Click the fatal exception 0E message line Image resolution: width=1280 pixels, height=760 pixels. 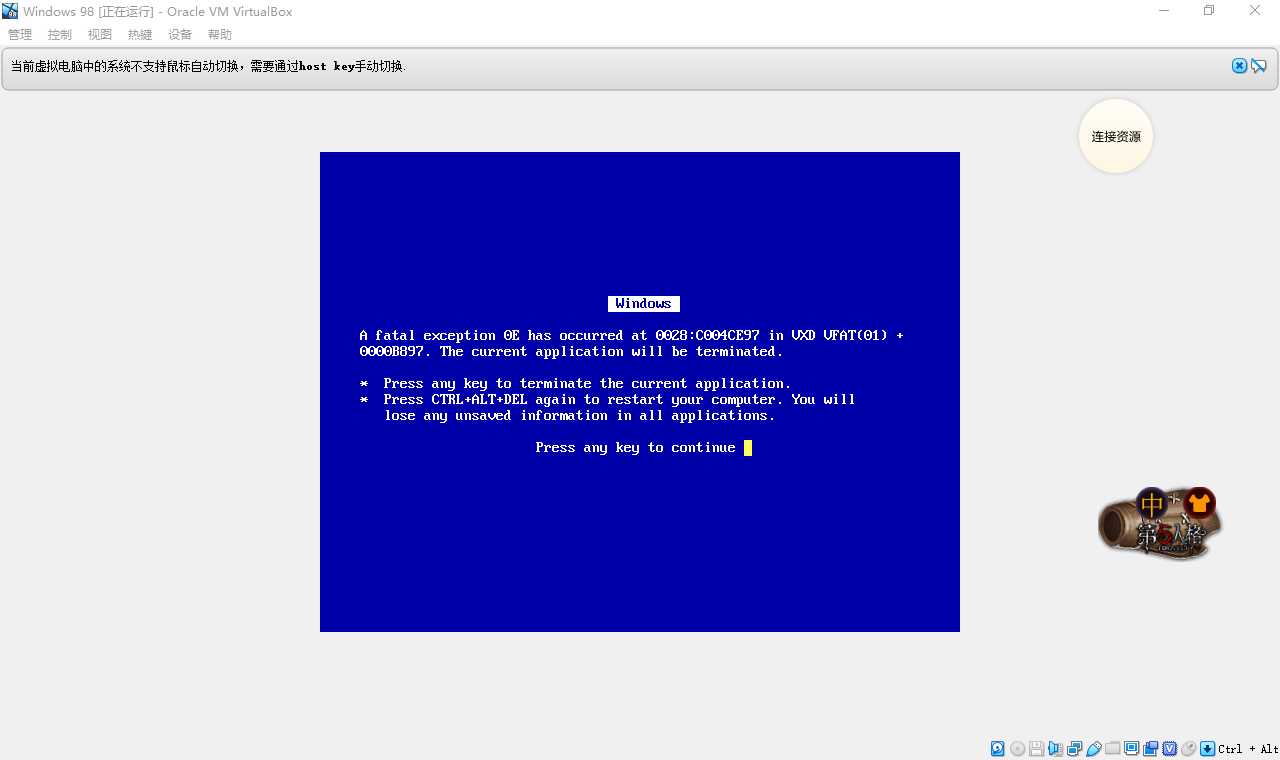(x=632, y=336)
